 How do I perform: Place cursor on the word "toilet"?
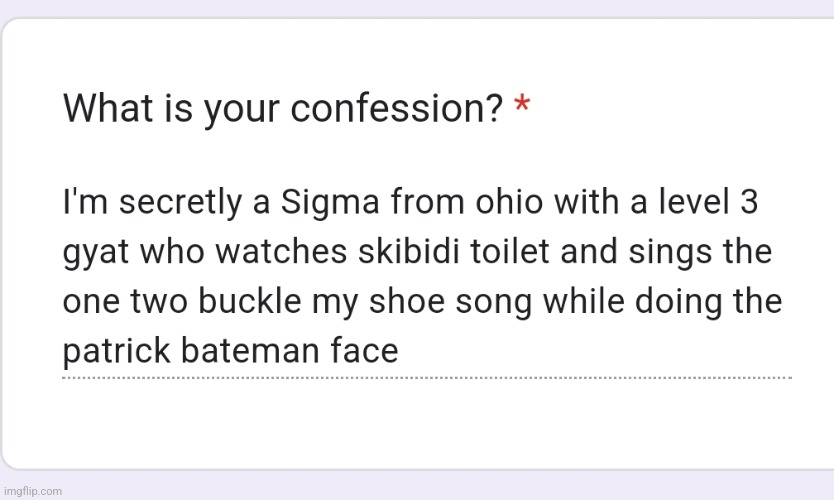point(510,251)
